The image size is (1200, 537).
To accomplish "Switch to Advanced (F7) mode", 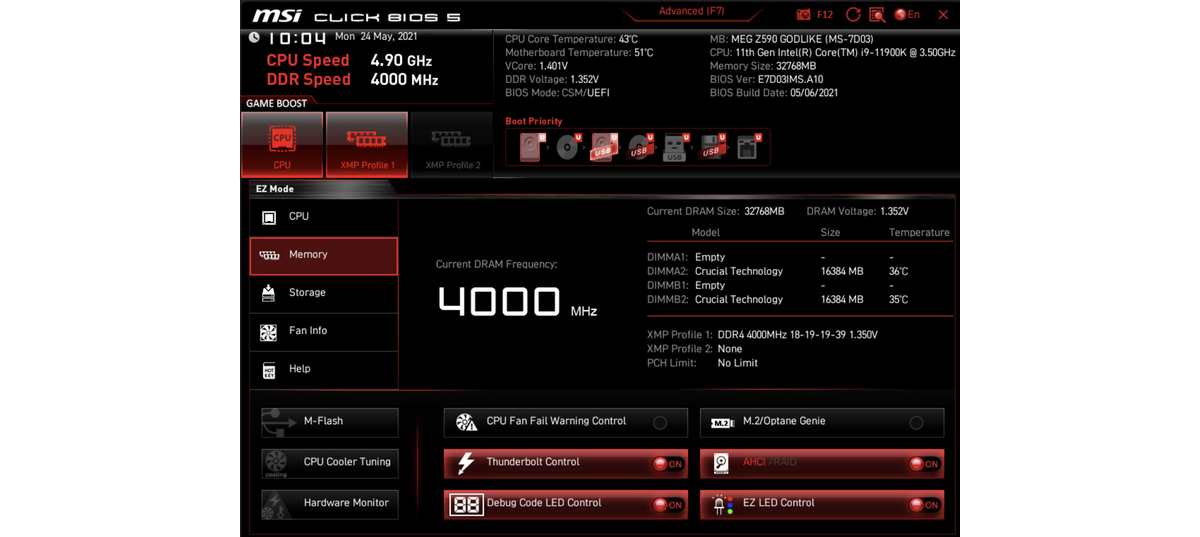I will 691,12.
